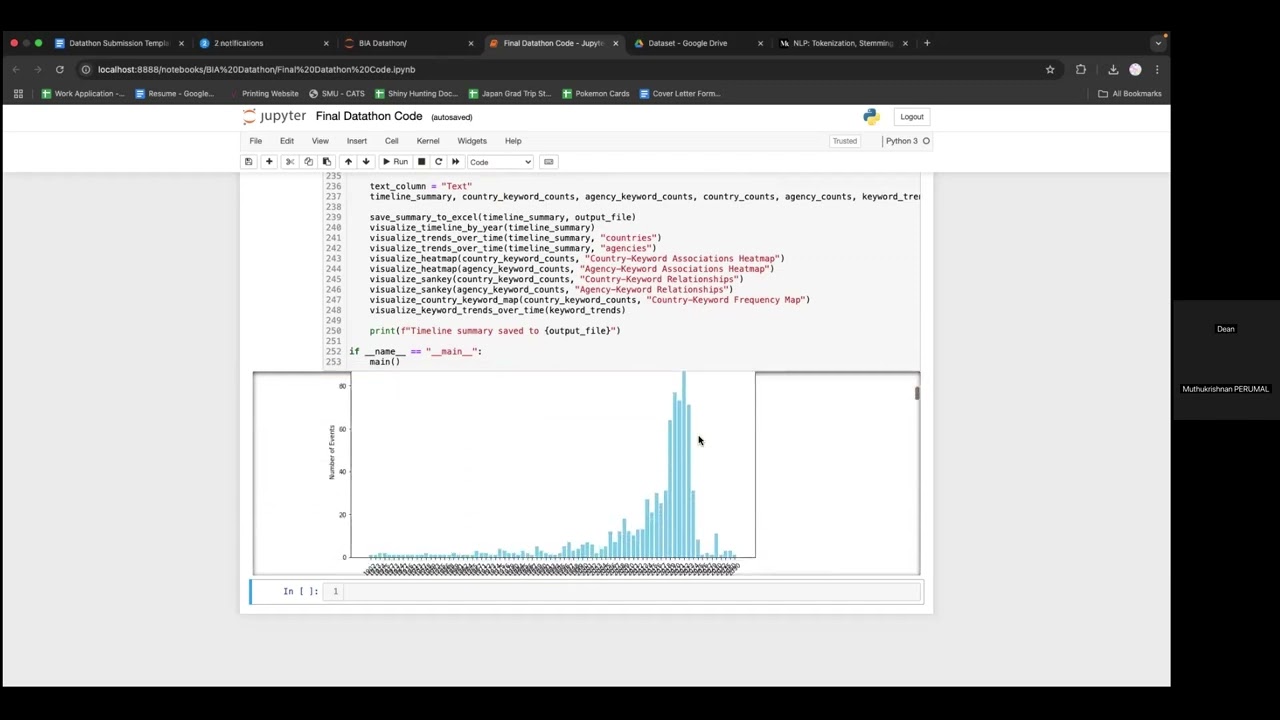Image resolution: width=1280 pixels, height=720 pixels.
Task: Switch to the Dataset - Google Drive tab
Action: pyautogui.click(x=697, y=43)
